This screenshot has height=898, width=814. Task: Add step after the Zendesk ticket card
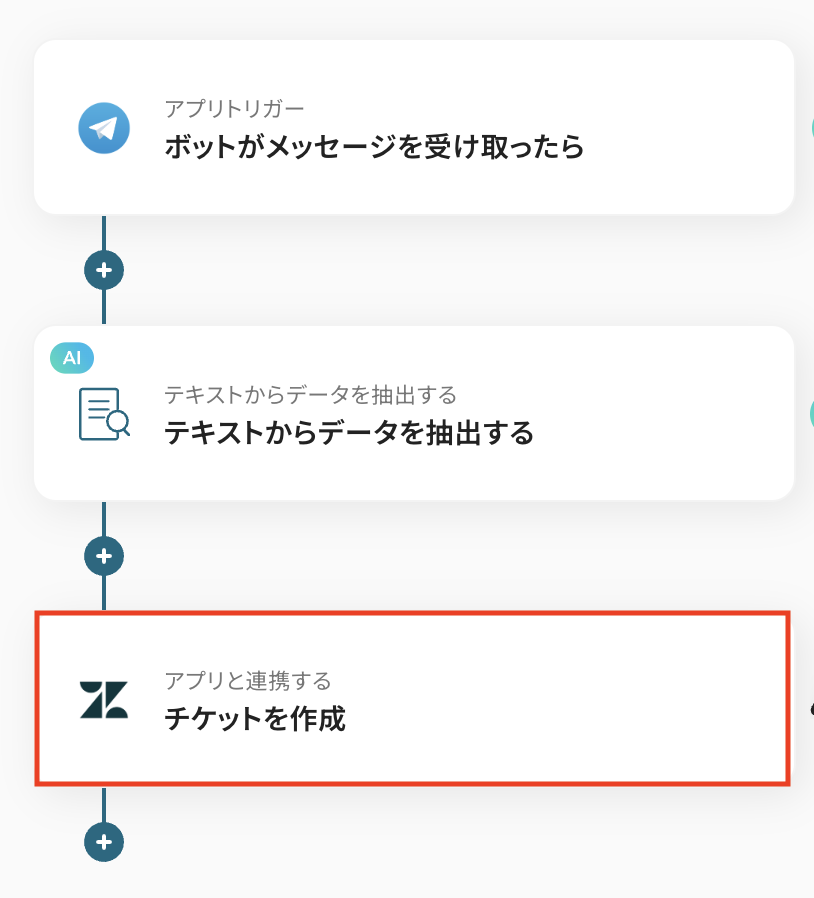click(x=104, y=842)
